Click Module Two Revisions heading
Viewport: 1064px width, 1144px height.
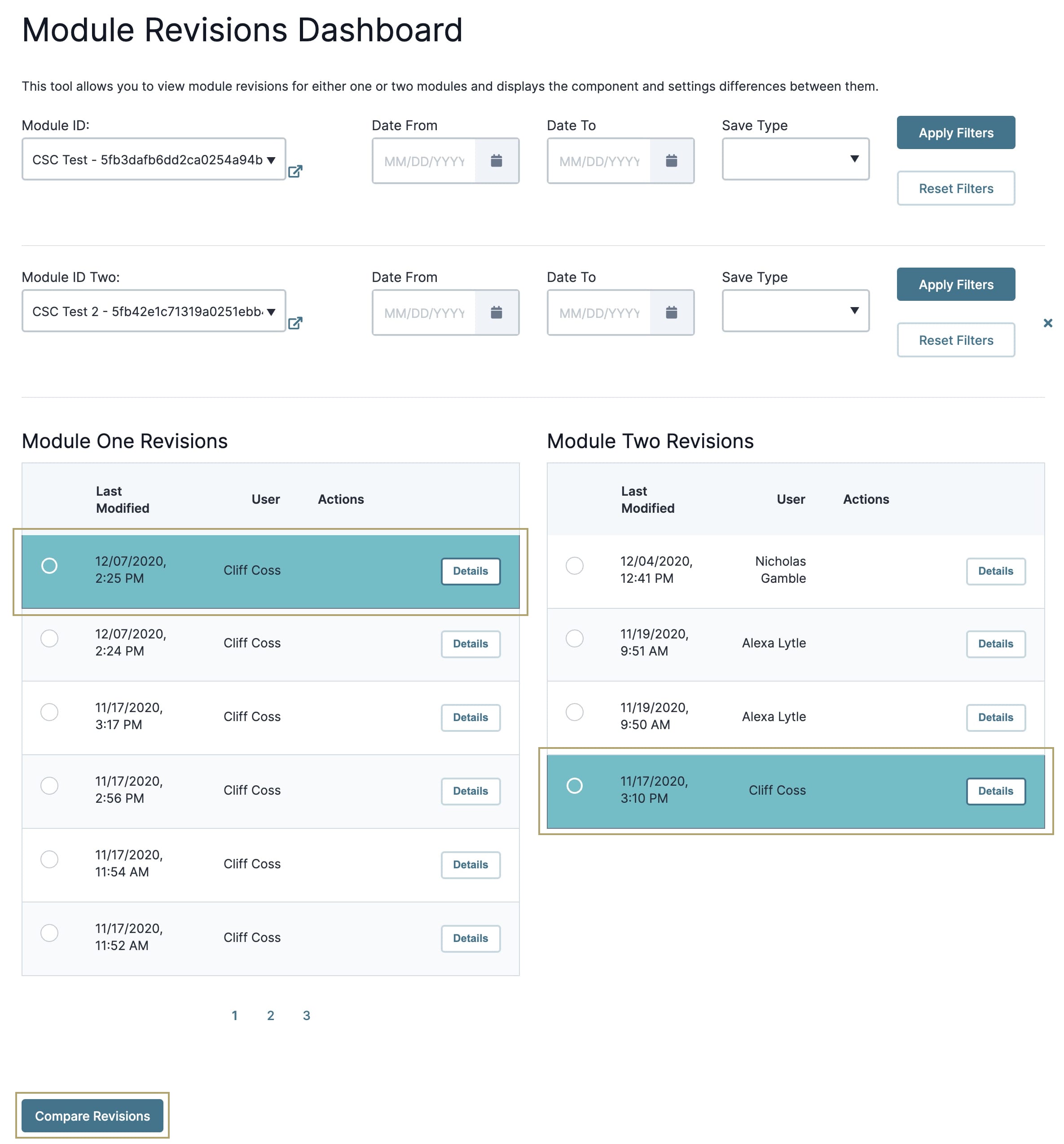click(650, 441)
